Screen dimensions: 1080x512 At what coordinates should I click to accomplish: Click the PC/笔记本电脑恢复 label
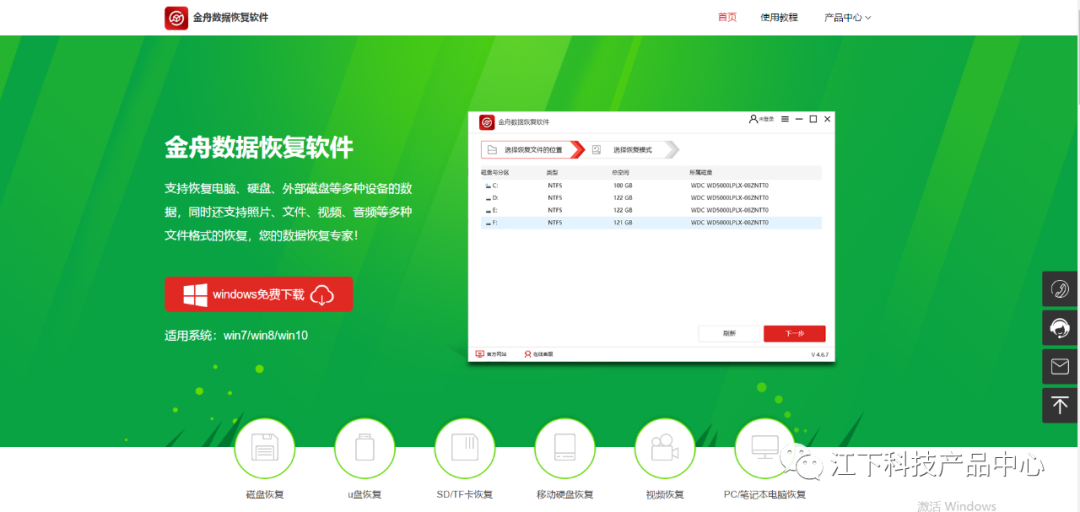765,495
